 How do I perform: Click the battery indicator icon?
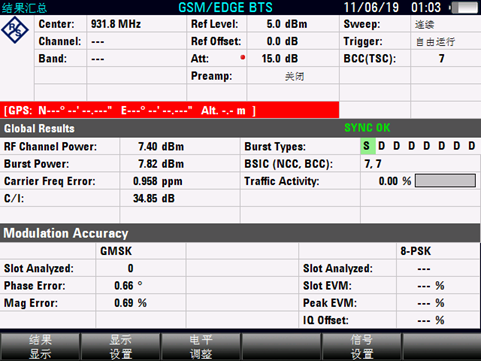coord(464,7)
